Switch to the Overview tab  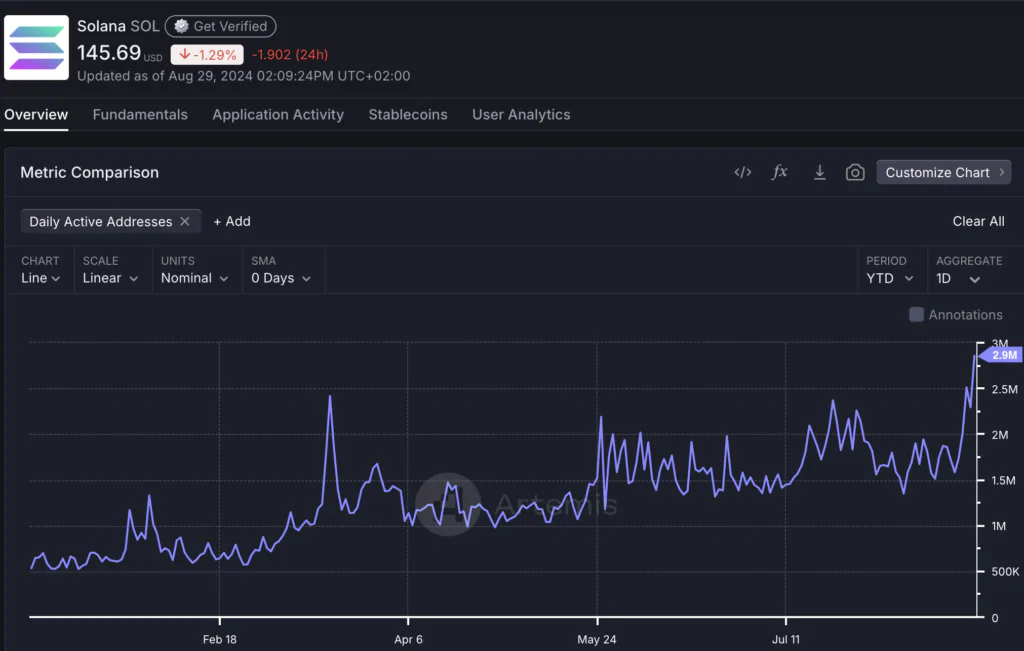[x=36, y=114]
